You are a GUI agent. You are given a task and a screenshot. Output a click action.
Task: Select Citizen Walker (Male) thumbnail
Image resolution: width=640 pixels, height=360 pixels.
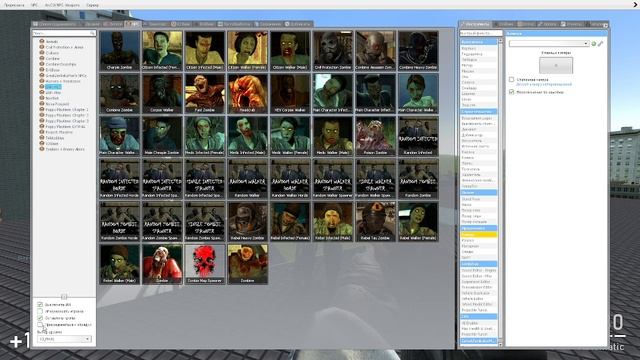pyautogui.click(x=290, y=51)
